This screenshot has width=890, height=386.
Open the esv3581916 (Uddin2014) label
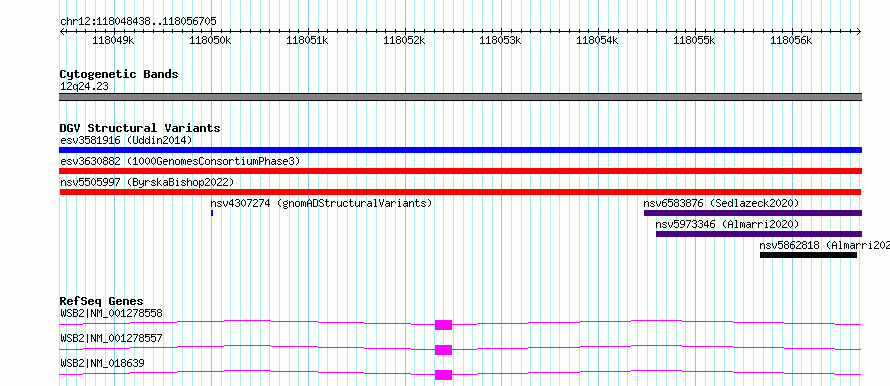[126, 140]
